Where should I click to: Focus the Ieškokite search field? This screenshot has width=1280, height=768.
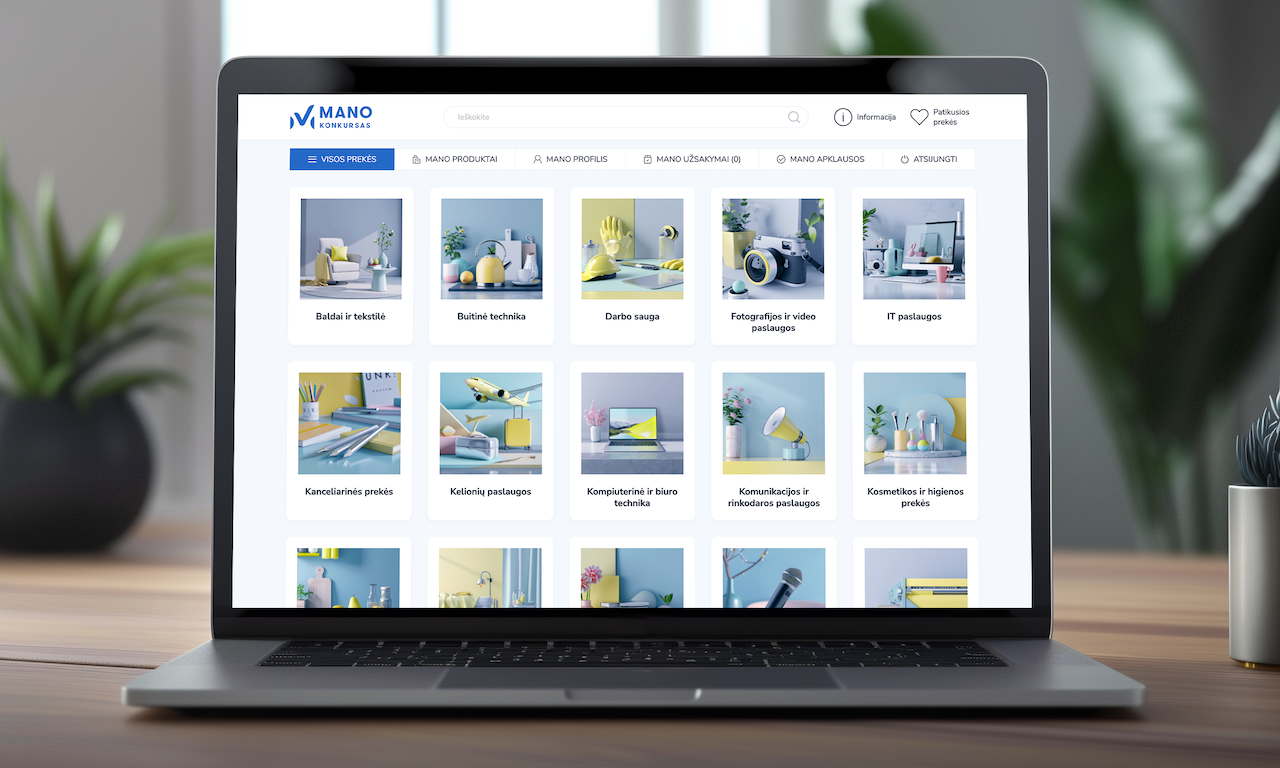tap(625, 117)
